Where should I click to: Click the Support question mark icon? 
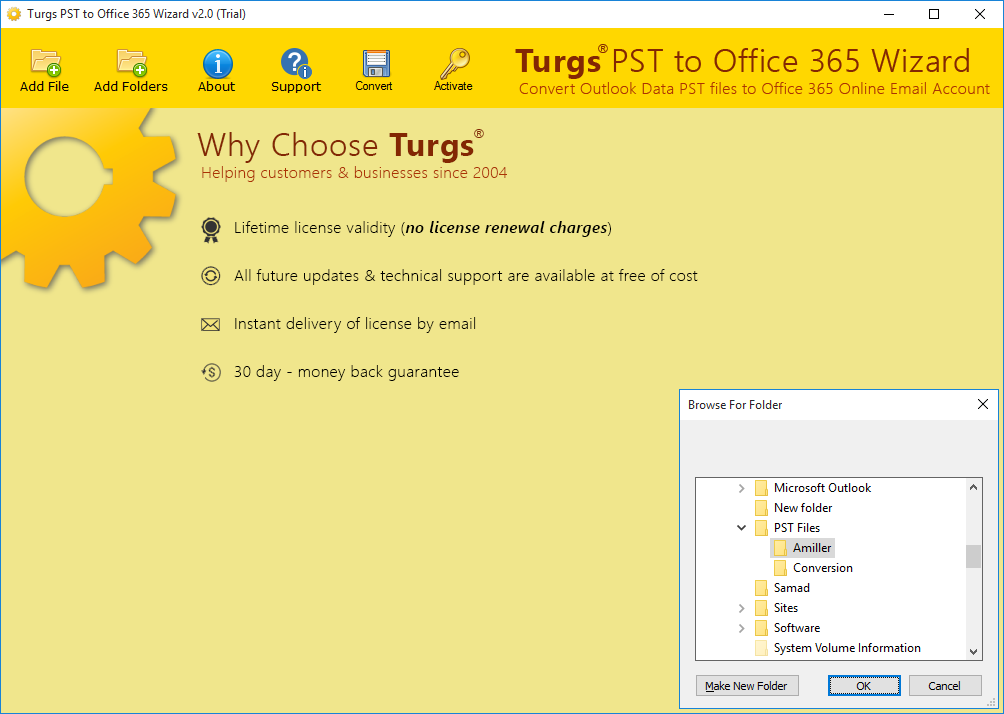296,63
